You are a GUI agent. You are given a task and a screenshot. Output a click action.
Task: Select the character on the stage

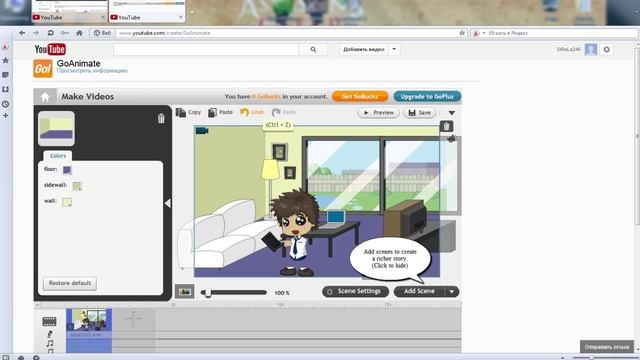pos(295,233)
